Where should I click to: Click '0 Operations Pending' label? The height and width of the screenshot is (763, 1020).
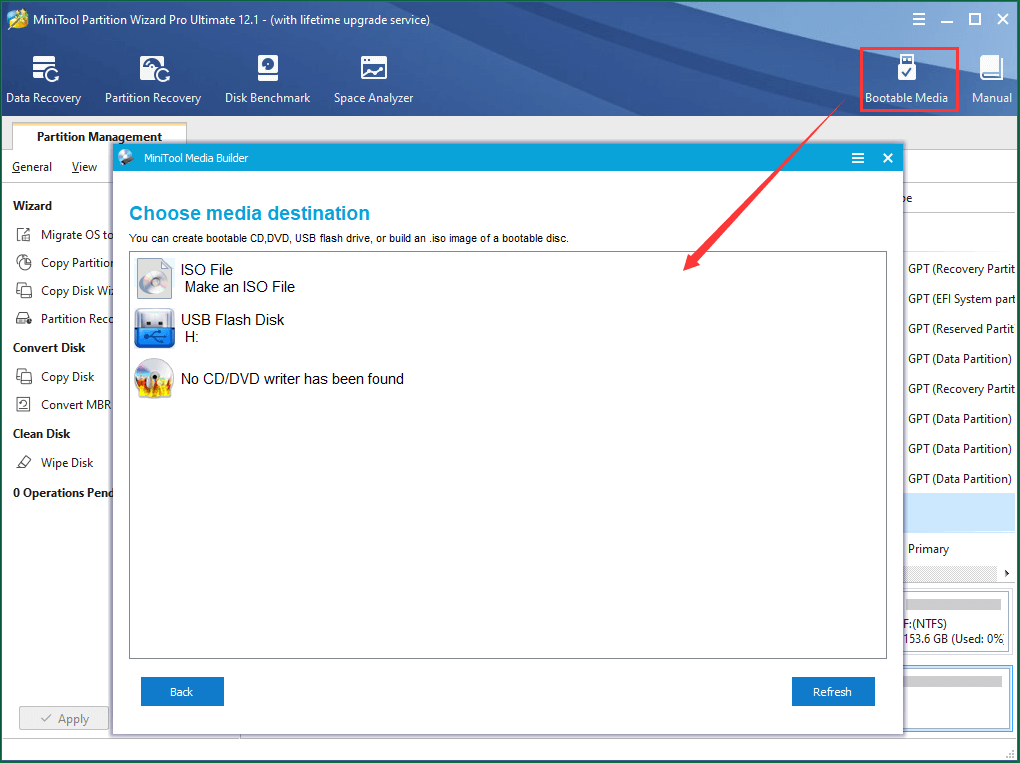pyautogui.click(x=63, y=492)
